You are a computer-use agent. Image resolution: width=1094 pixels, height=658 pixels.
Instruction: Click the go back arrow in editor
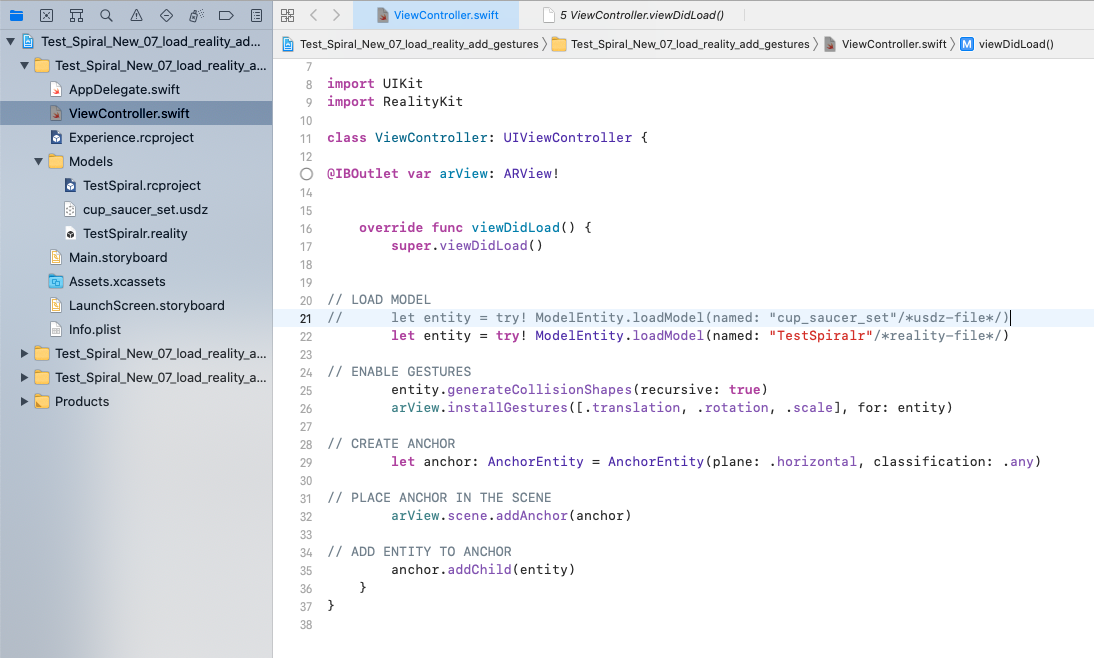[313, 15]
